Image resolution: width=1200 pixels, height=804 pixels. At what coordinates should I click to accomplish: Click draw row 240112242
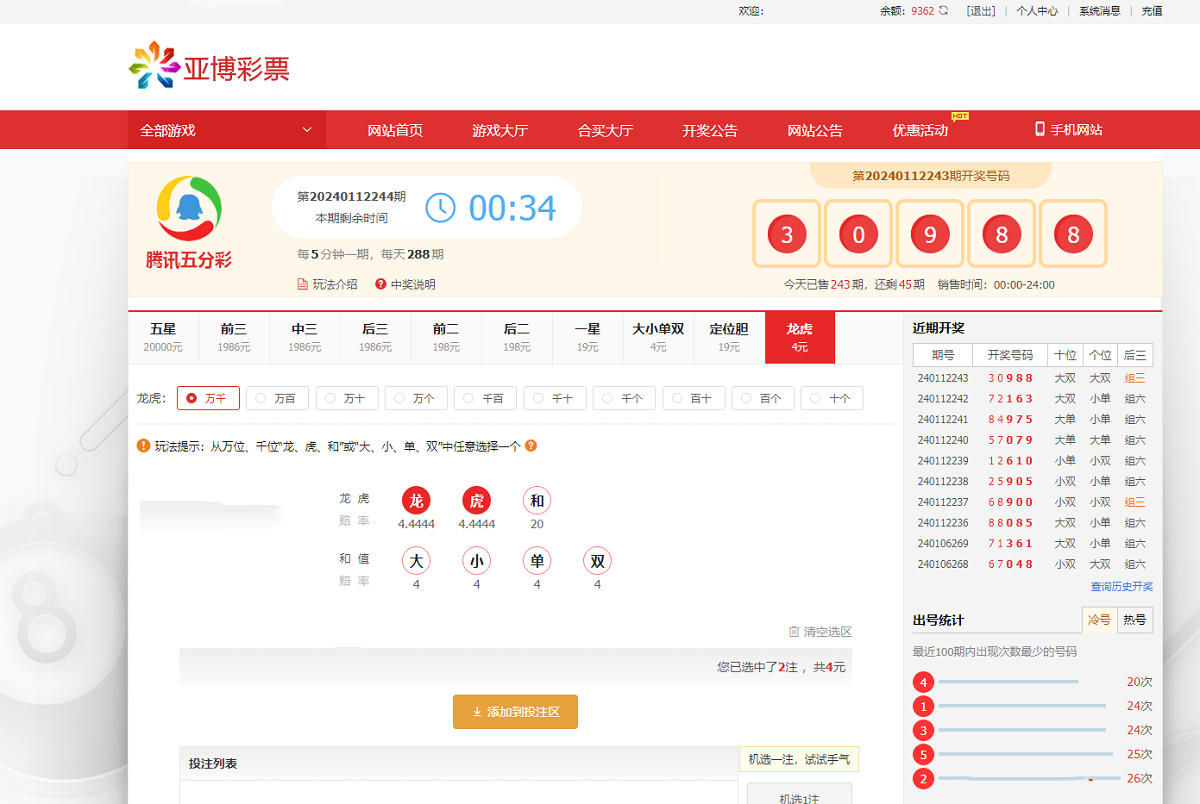(1033, 399)
